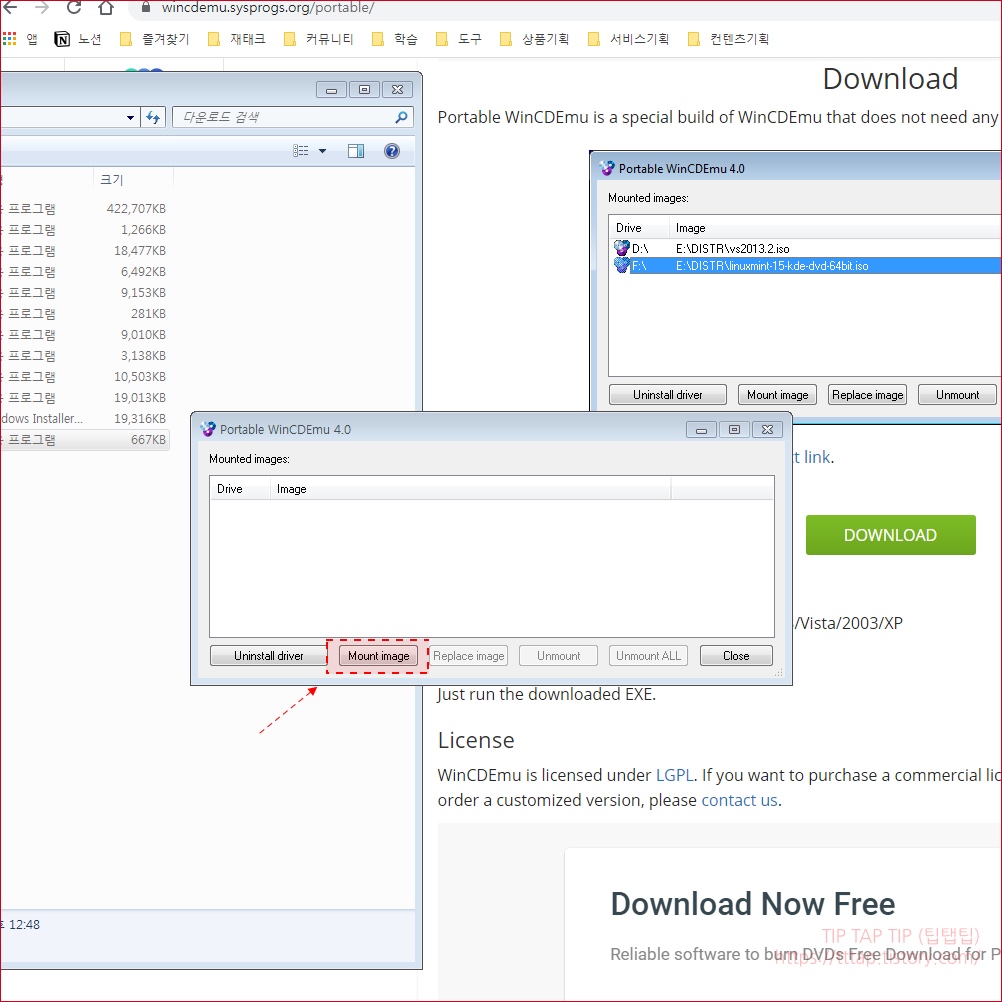Maximize the front WinCDEmu window
Viewport: 1002px width, 1002px height.
pyautogui.click(x=734, y=430)
